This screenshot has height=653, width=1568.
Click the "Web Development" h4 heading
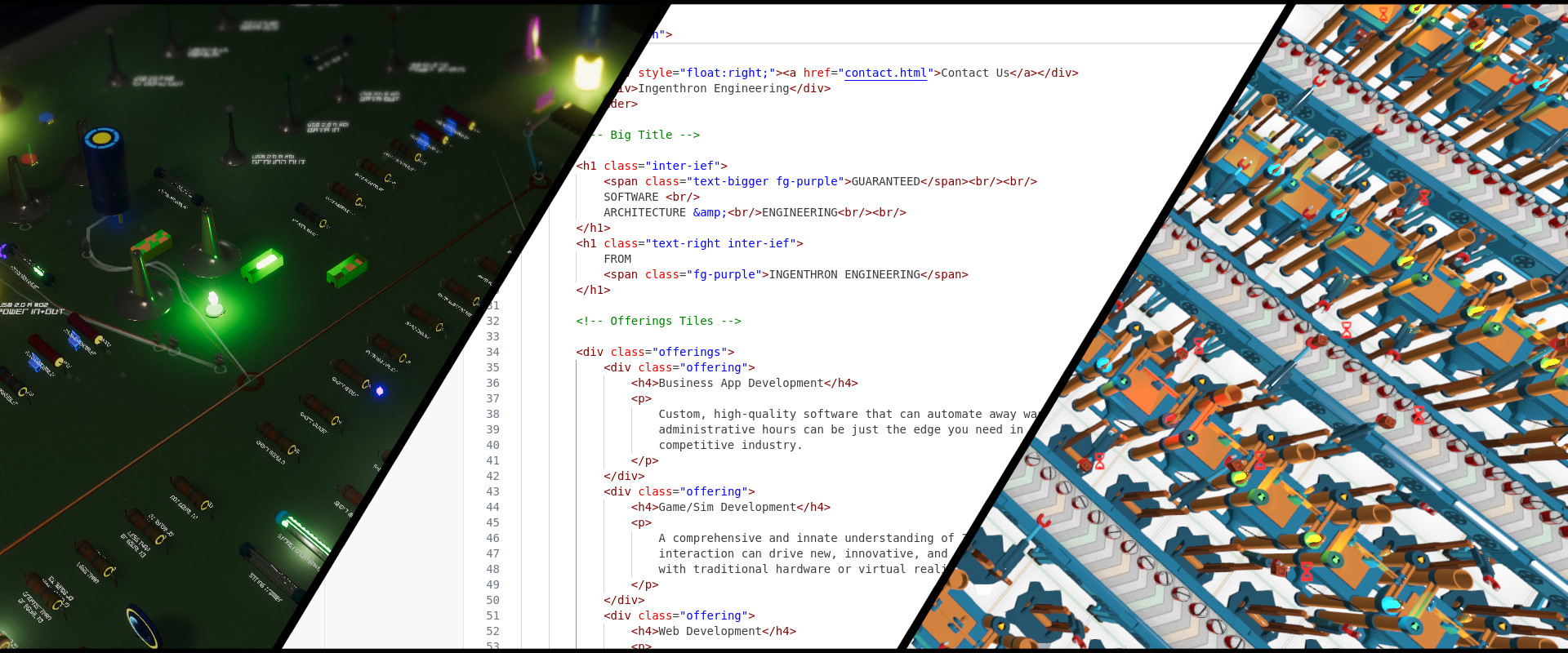[710, 631]
